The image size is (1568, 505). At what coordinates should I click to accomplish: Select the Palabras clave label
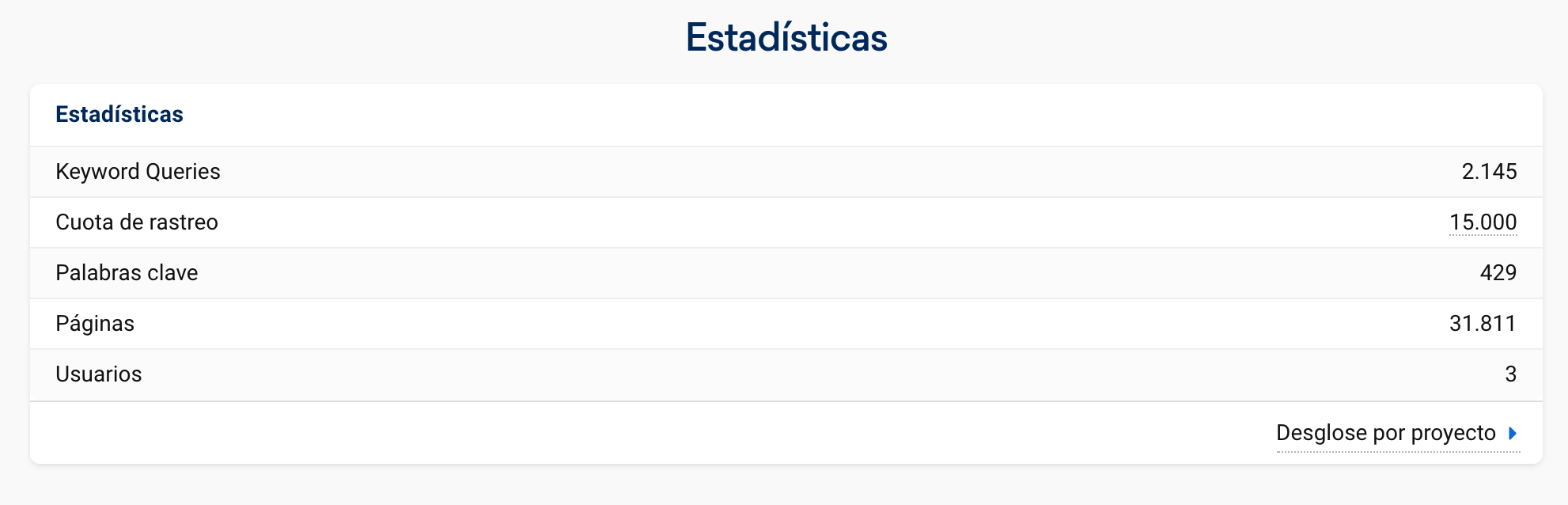pos(127,273)
